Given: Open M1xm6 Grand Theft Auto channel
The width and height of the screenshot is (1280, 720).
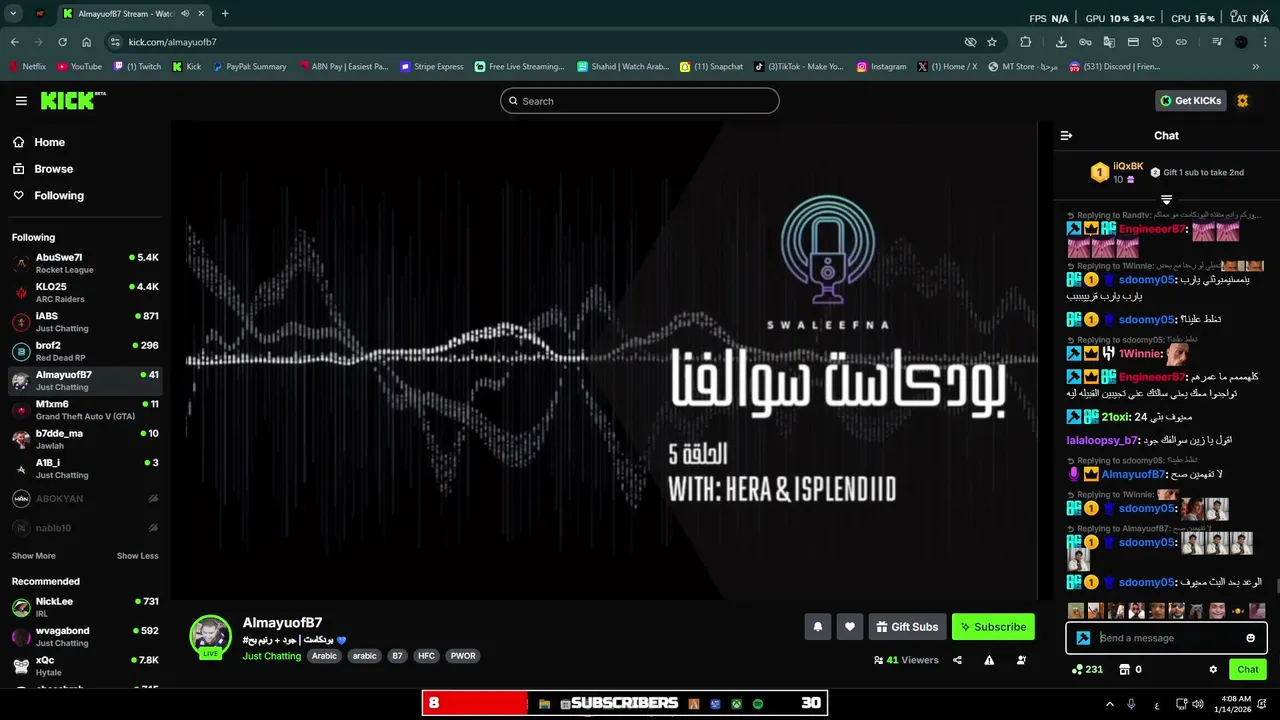Looking at the screenshot, I should [x=85, y=409].
